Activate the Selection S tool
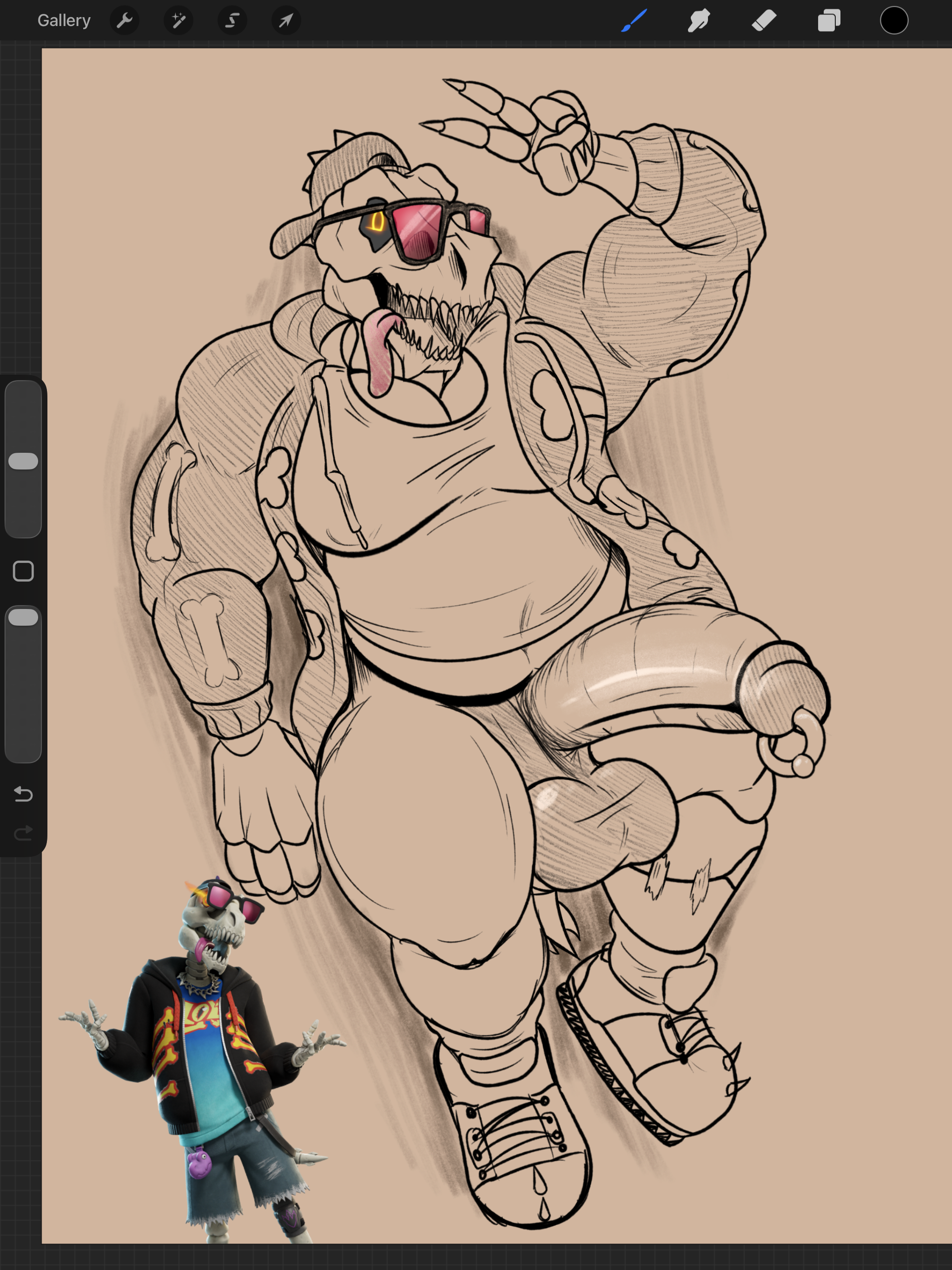Screen dimensions: 952x1270 click(x=232, y=20)
